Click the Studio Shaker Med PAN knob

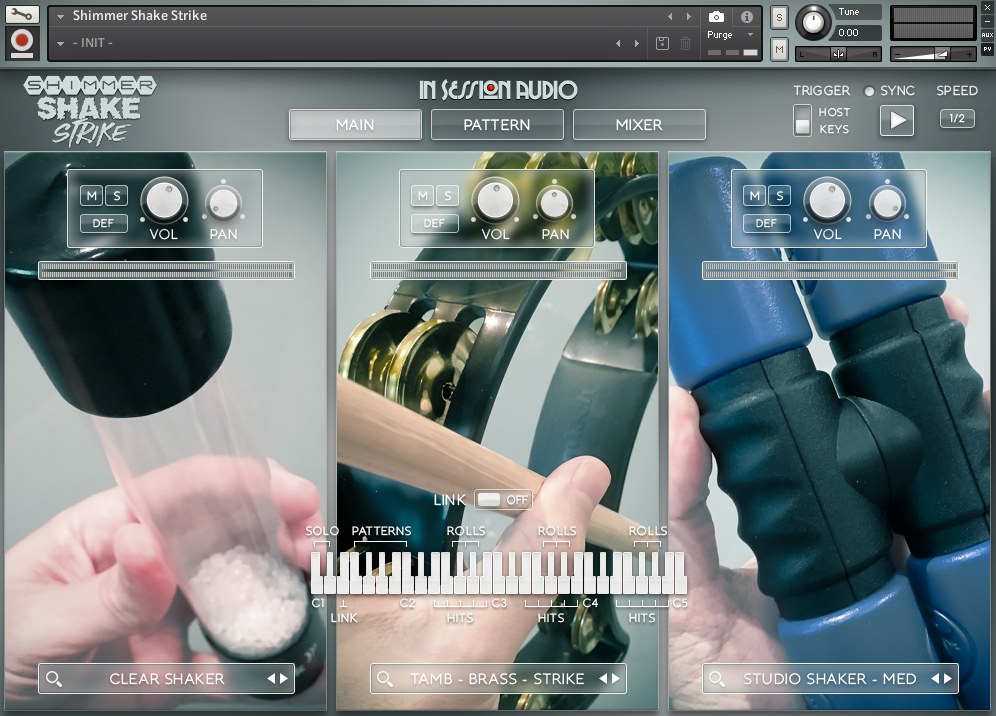[887, 203]
